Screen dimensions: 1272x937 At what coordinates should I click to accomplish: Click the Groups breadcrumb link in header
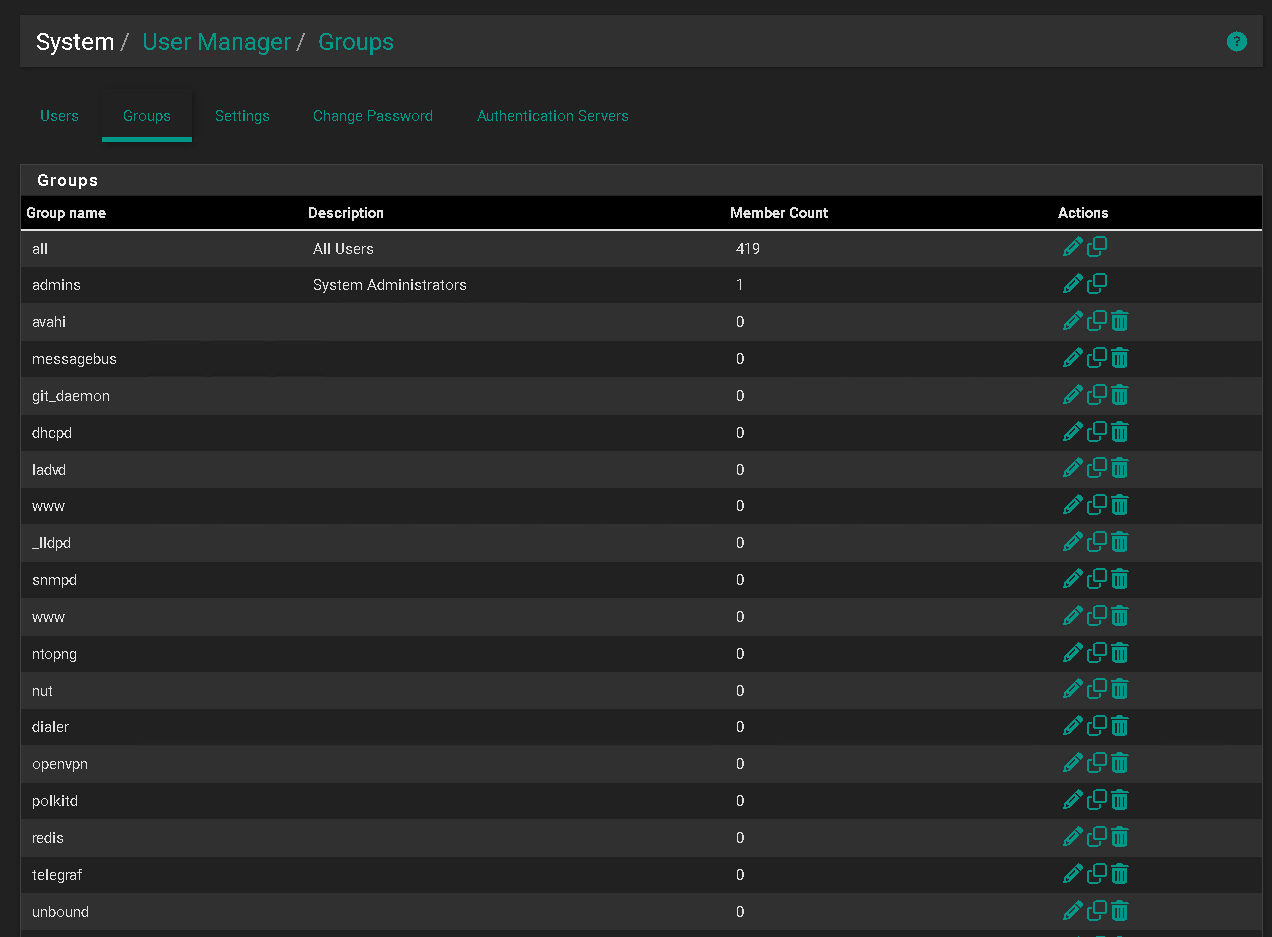tap(356, 42)
